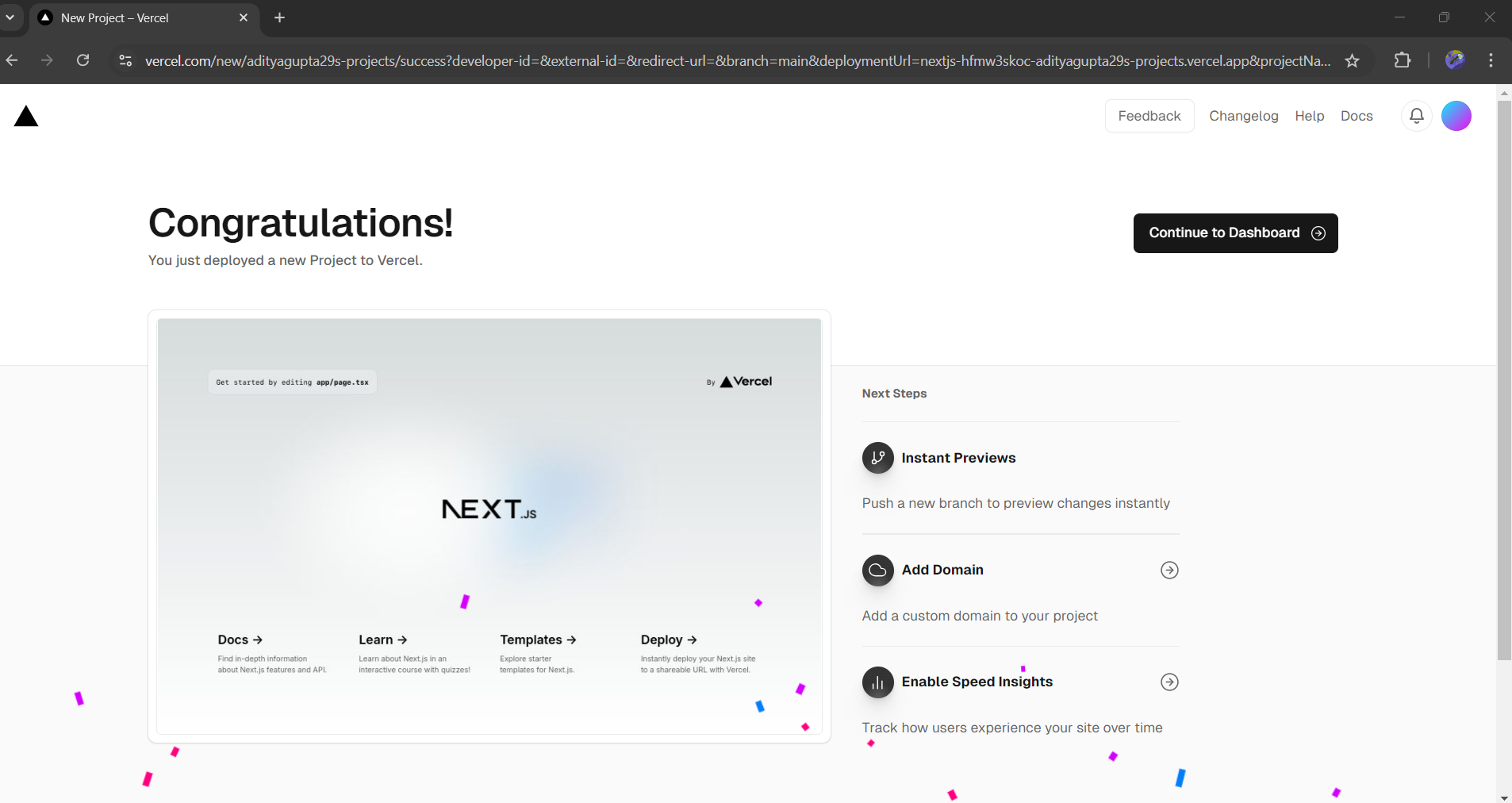The image size is (1512, 803).
Task: Reload the page
Action: pyautogui.click(x=83, y=60)
